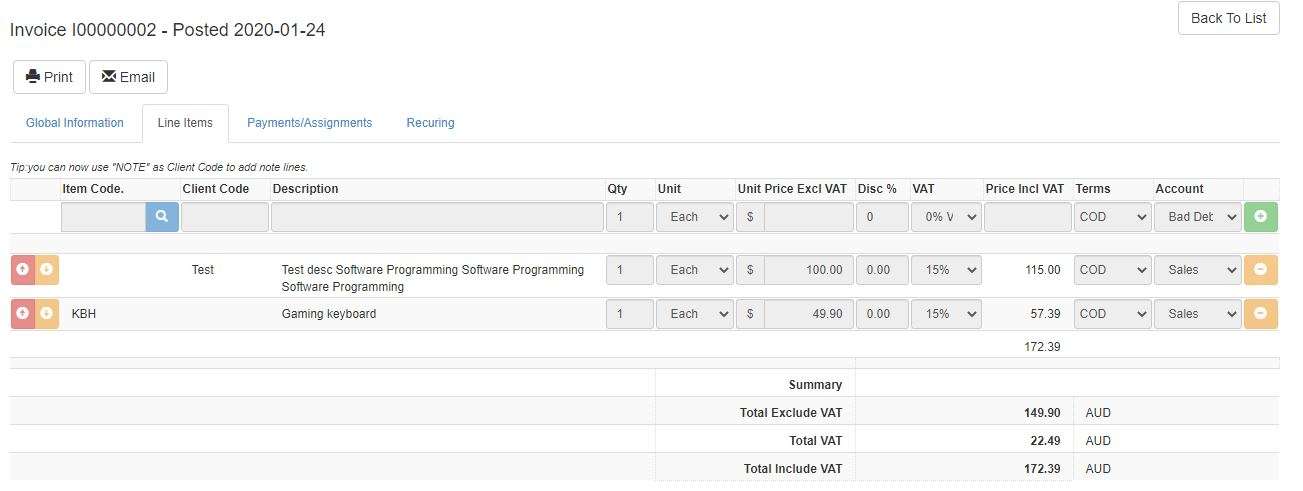Click the green add line item icon

(x=1260, y=217)
